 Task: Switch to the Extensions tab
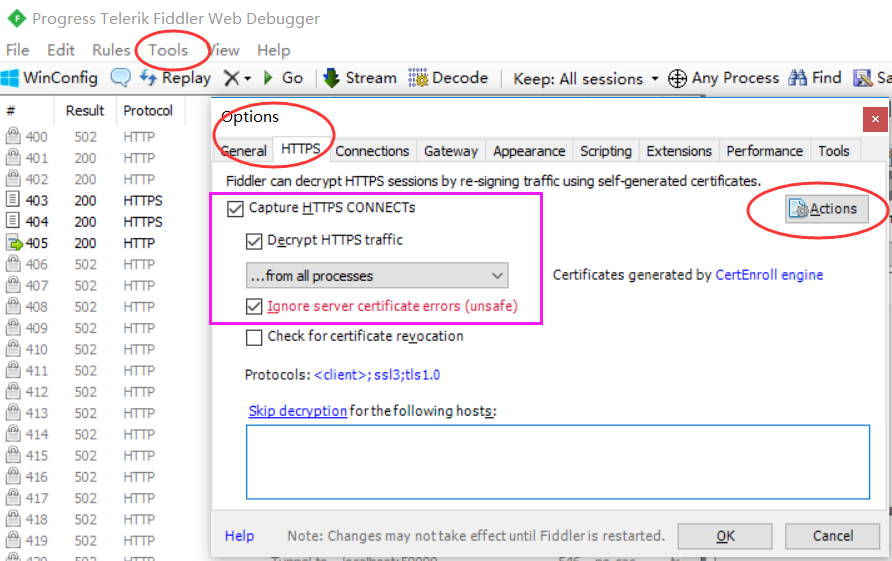tap(679, 151)
